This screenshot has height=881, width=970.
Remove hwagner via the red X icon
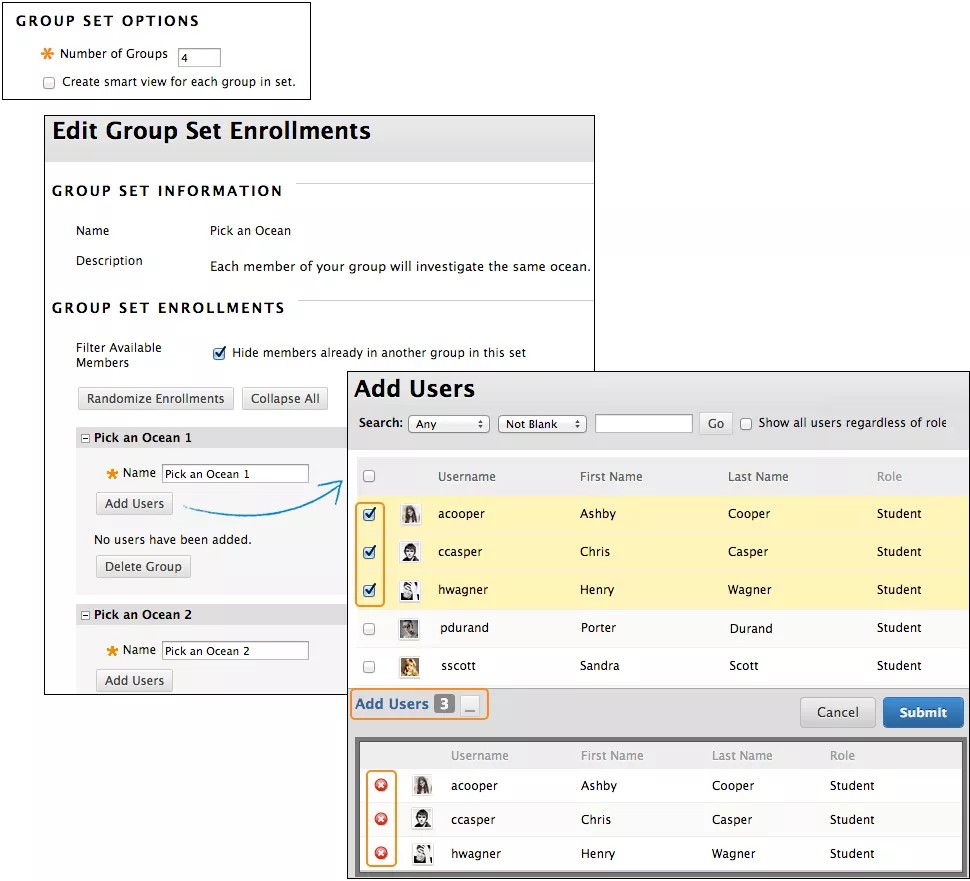click(381, 854)
